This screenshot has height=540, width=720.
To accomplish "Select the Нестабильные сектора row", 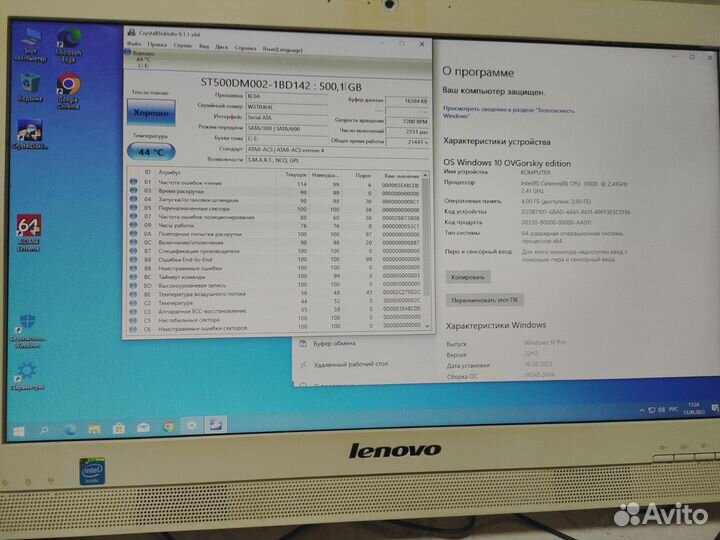I will [x=276, y=319].
